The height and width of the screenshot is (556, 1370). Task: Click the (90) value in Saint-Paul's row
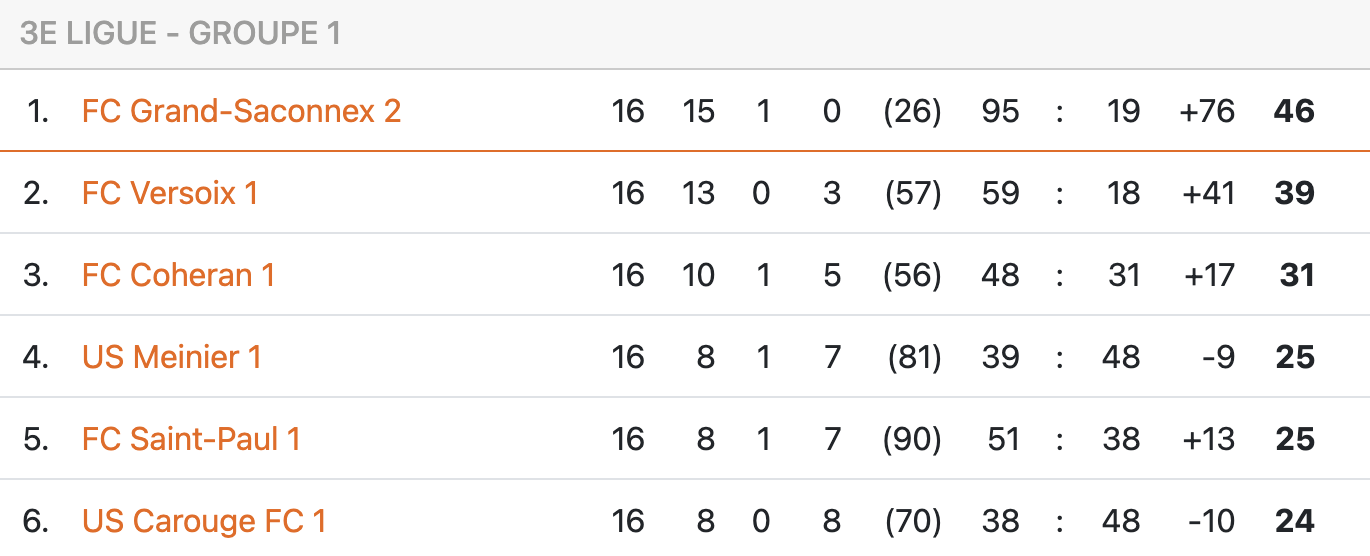912,439
